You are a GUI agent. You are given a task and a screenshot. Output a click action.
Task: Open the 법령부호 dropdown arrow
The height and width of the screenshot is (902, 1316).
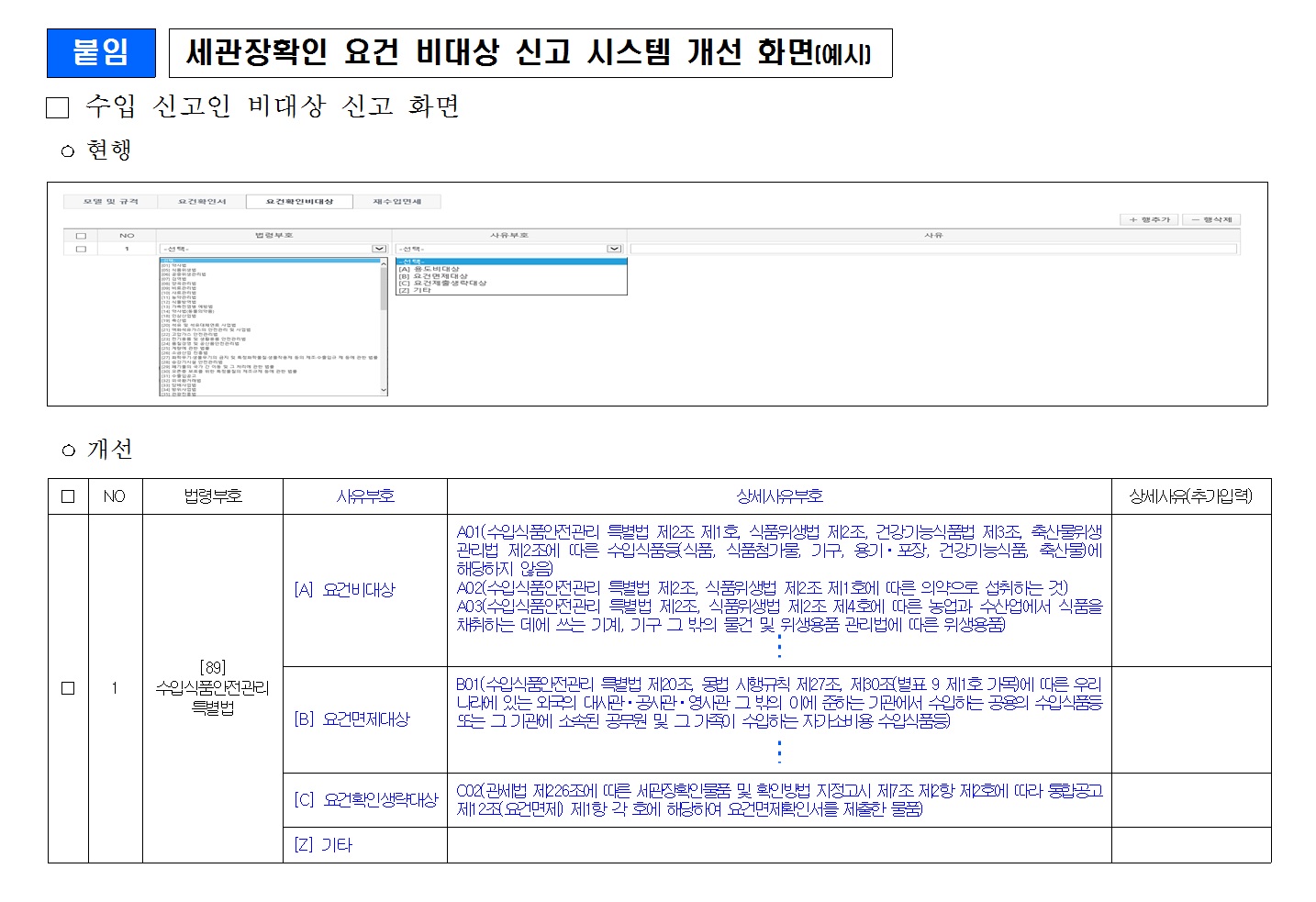point(379,249)
